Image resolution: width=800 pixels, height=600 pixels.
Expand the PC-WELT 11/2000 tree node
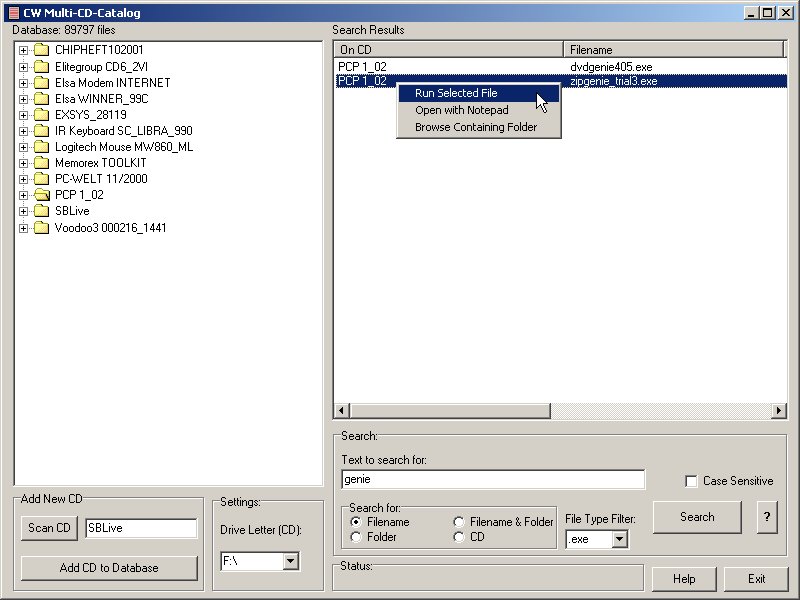[x=23, y=179]
